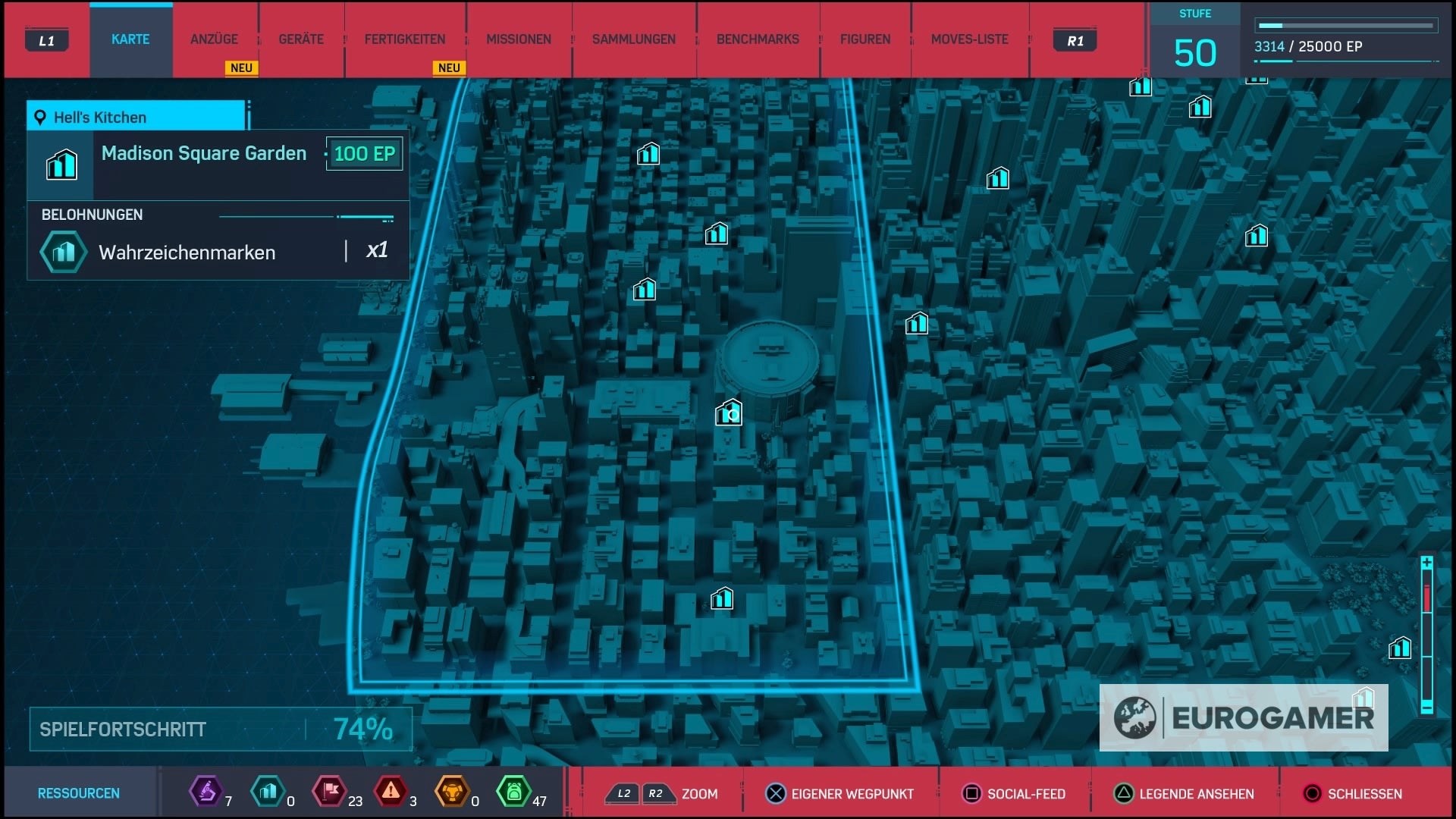Click the NEU badge under ANZÜGE

tap(241, 67)
